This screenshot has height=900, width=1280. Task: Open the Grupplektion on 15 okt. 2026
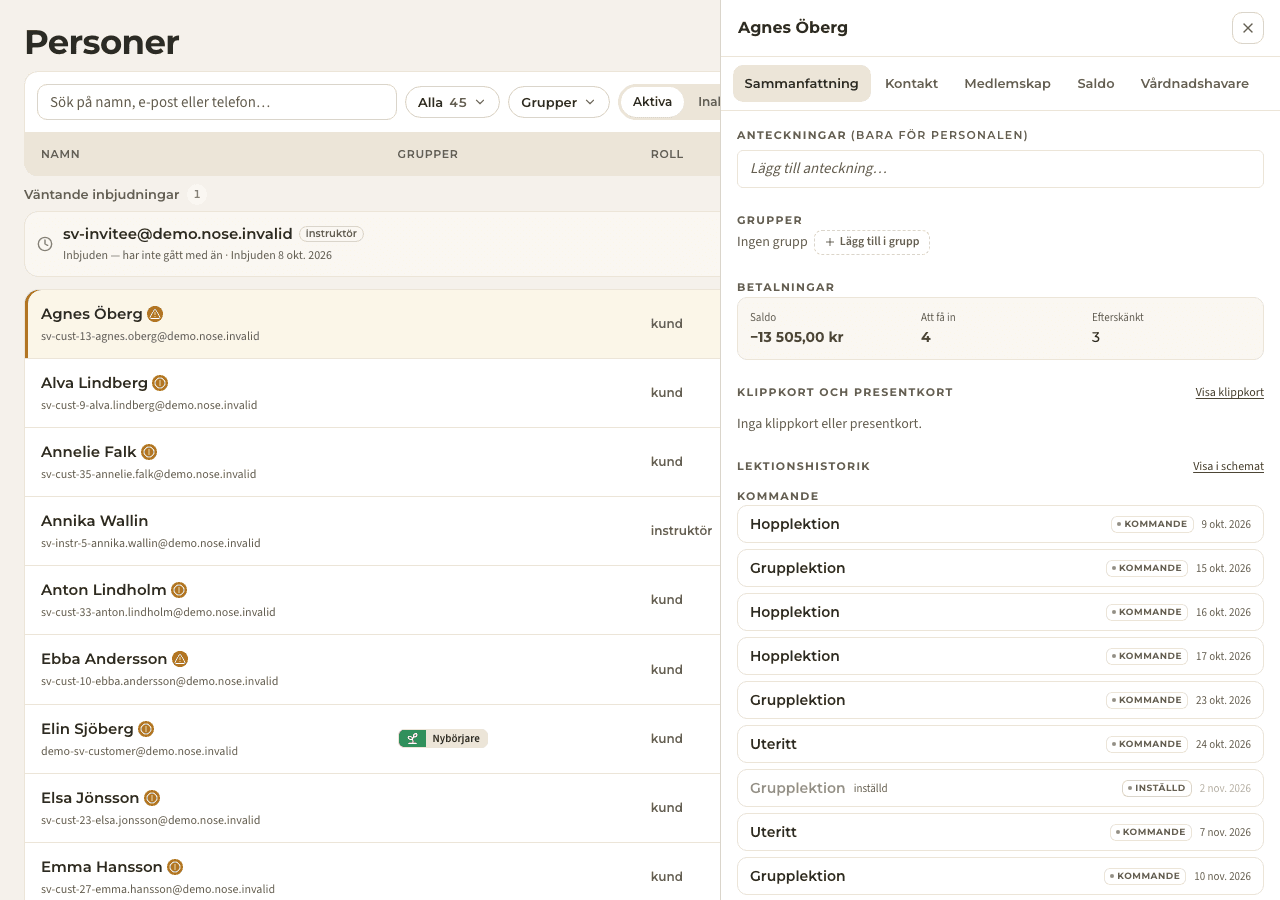click(x=1000, y=568)
